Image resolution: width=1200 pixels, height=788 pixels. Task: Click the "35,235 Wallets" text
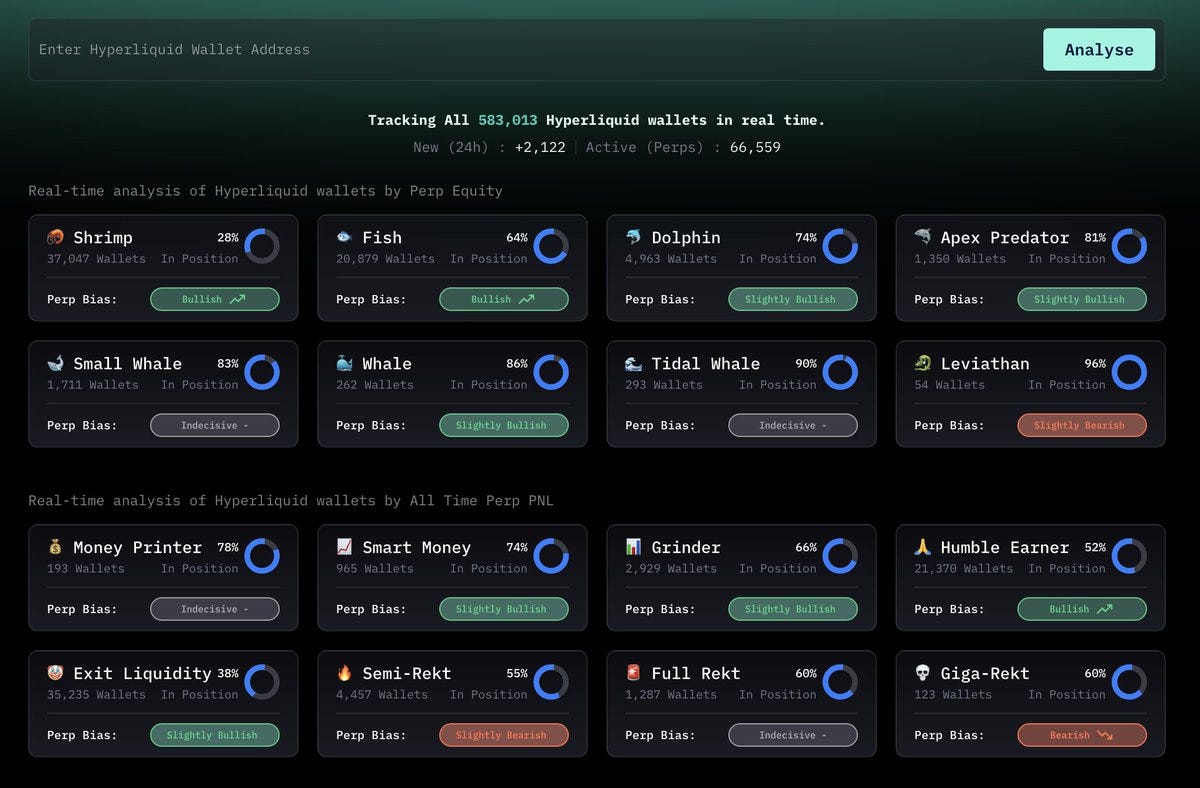[x=96, y=695]
